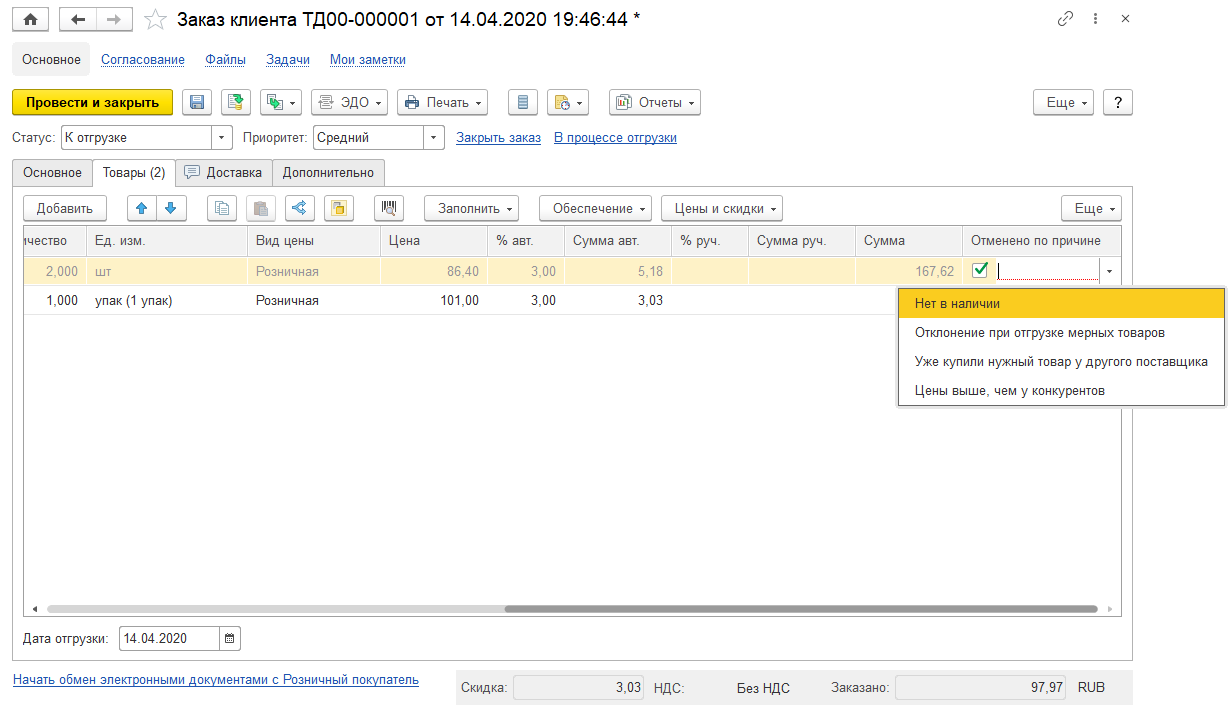Navigate forward with the right arrow
Image resolution: width=1228 pixels, height=717 pixels.
(x=114, y=19)
